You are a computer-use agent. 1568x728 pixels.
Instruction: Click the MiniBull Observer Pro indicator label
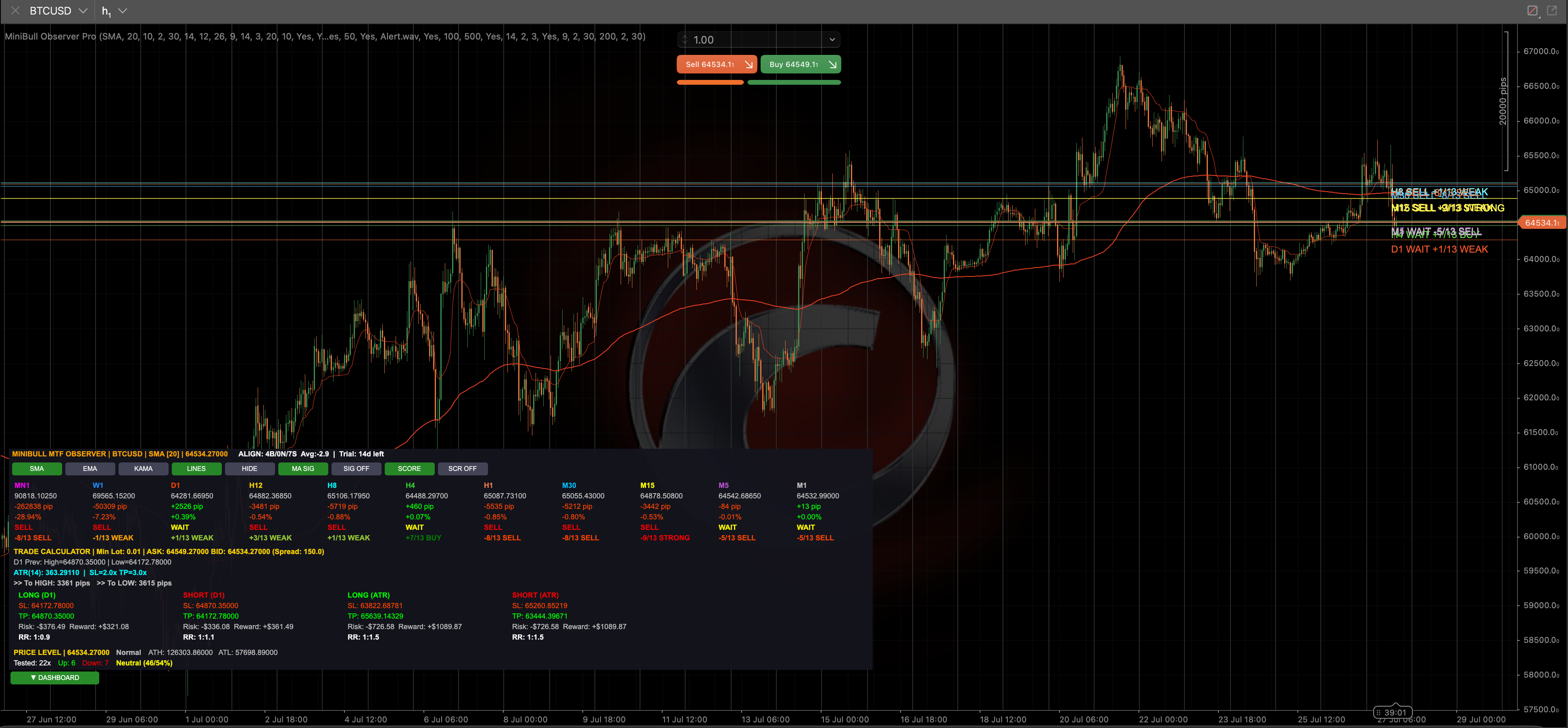click(x=325, y=37)
